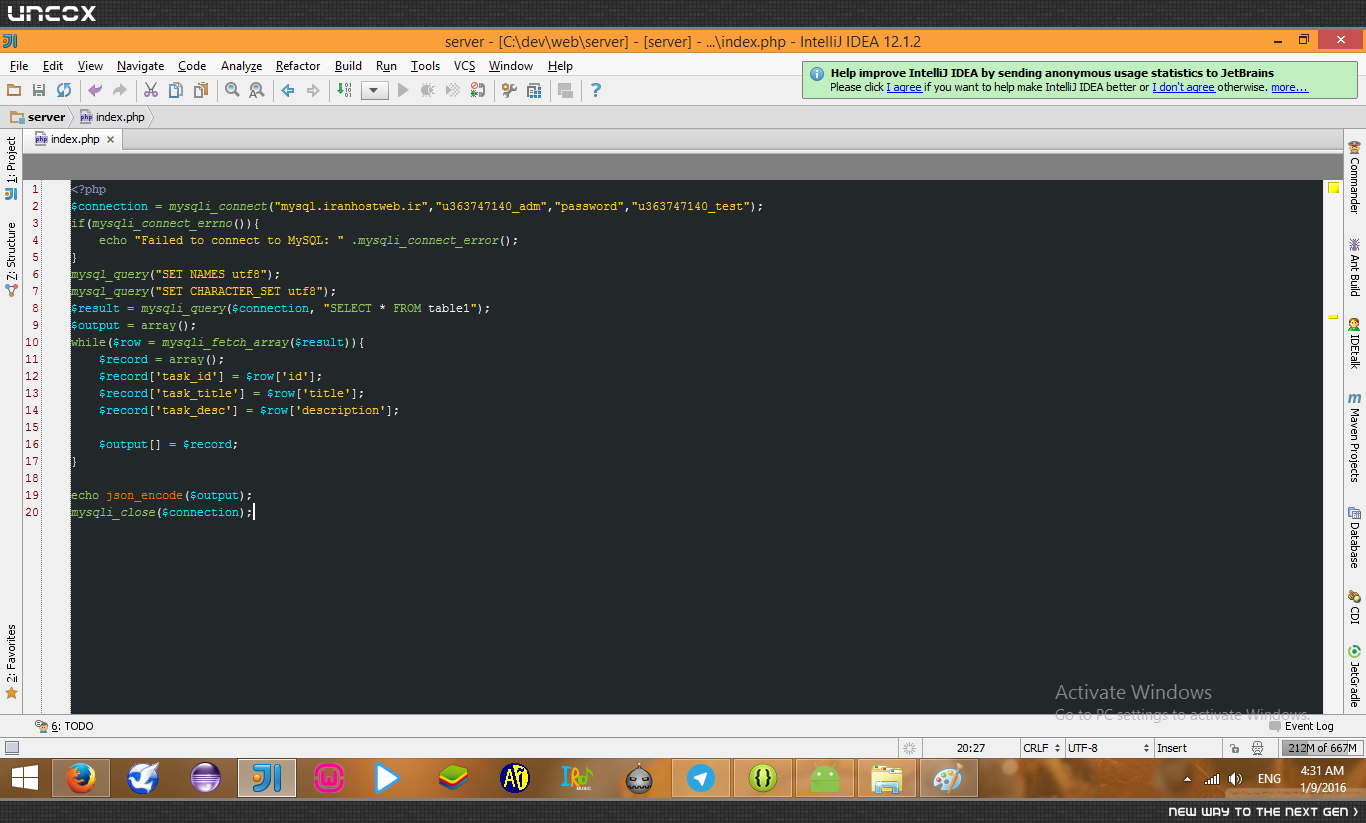Click the taskbar volume speaker icon
The width and height of the screenshot is (1366, 823).
click(x=1236, y=779)
